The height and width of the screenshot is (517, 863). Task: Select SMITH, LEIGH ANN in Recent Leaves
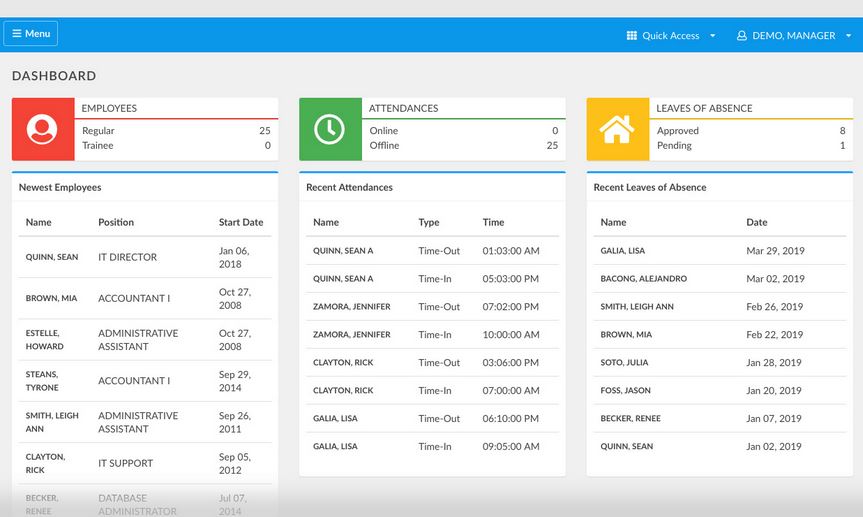637,307
